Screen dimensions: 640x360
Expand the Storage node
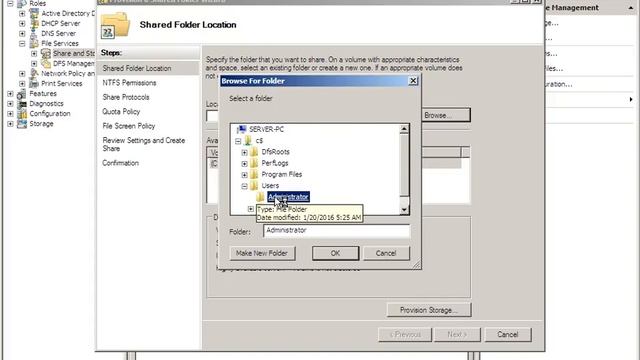[x=10, y=124]
